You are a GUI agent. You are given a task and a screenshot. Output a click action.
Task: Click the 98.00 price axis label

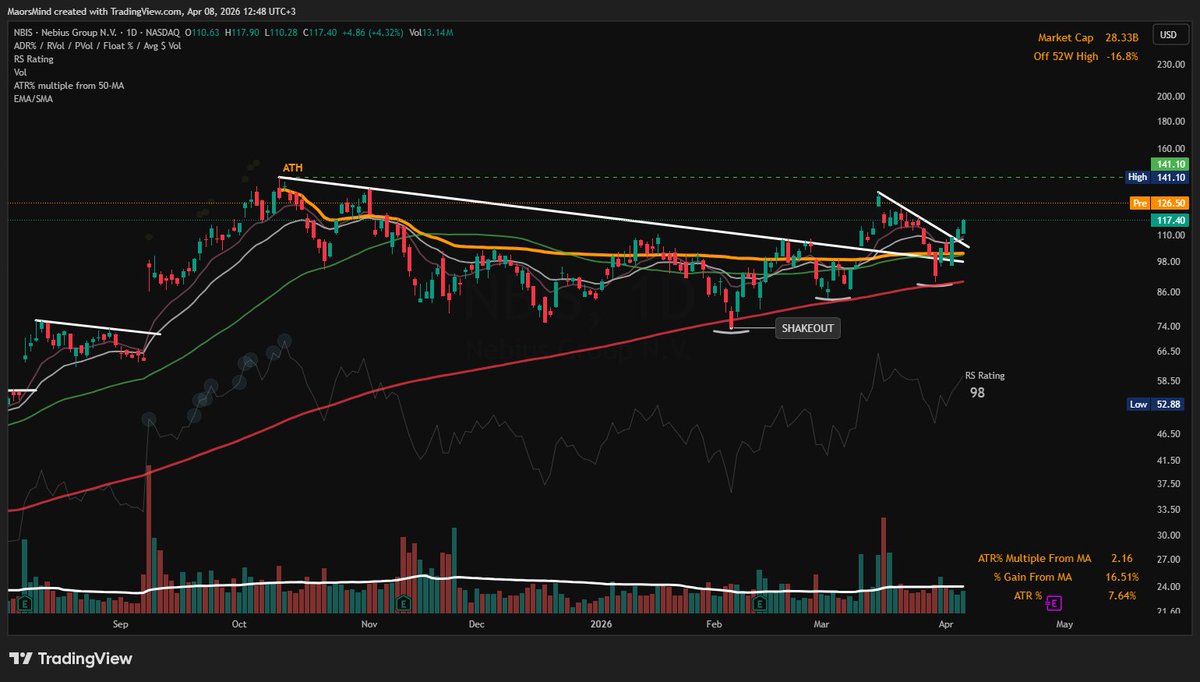pos(1170,262)
